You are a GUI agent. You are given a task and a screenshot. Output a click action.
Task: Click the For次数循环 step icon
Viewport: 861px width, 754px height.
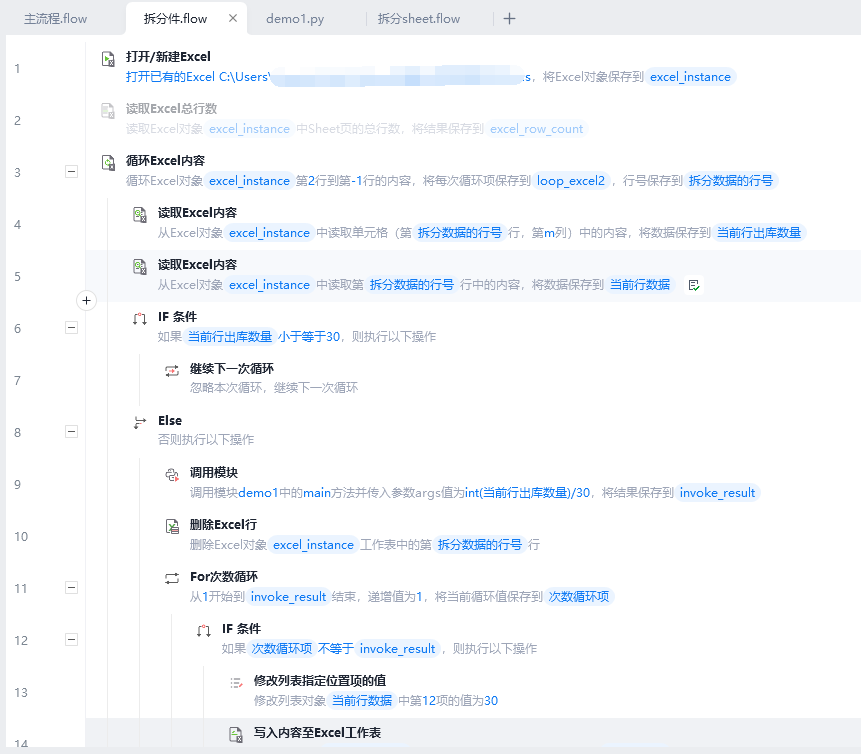pyautogui.click(x=172, y=578)
